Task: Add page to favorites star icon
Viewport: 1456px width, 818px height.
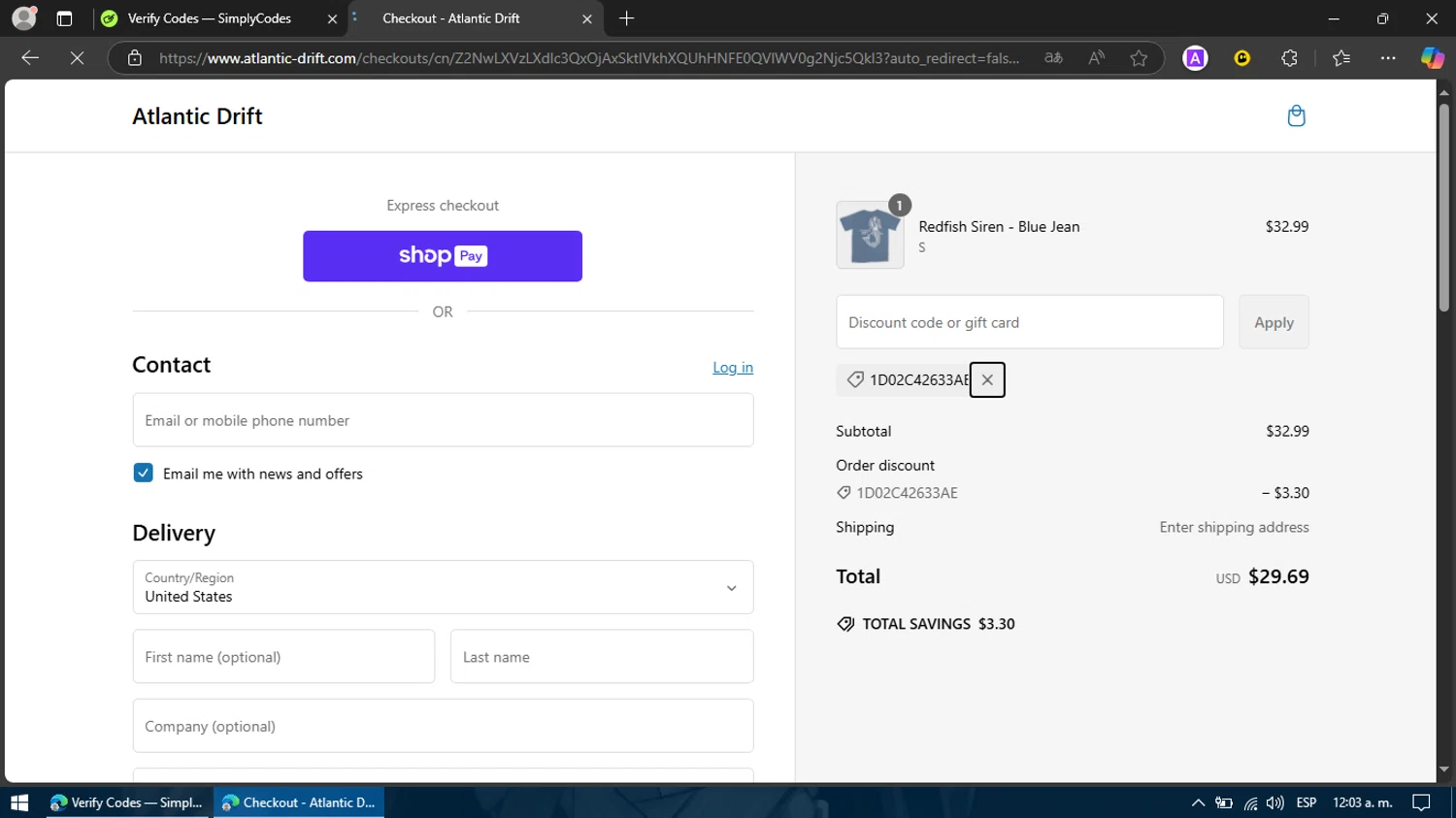Action: 1139,58
